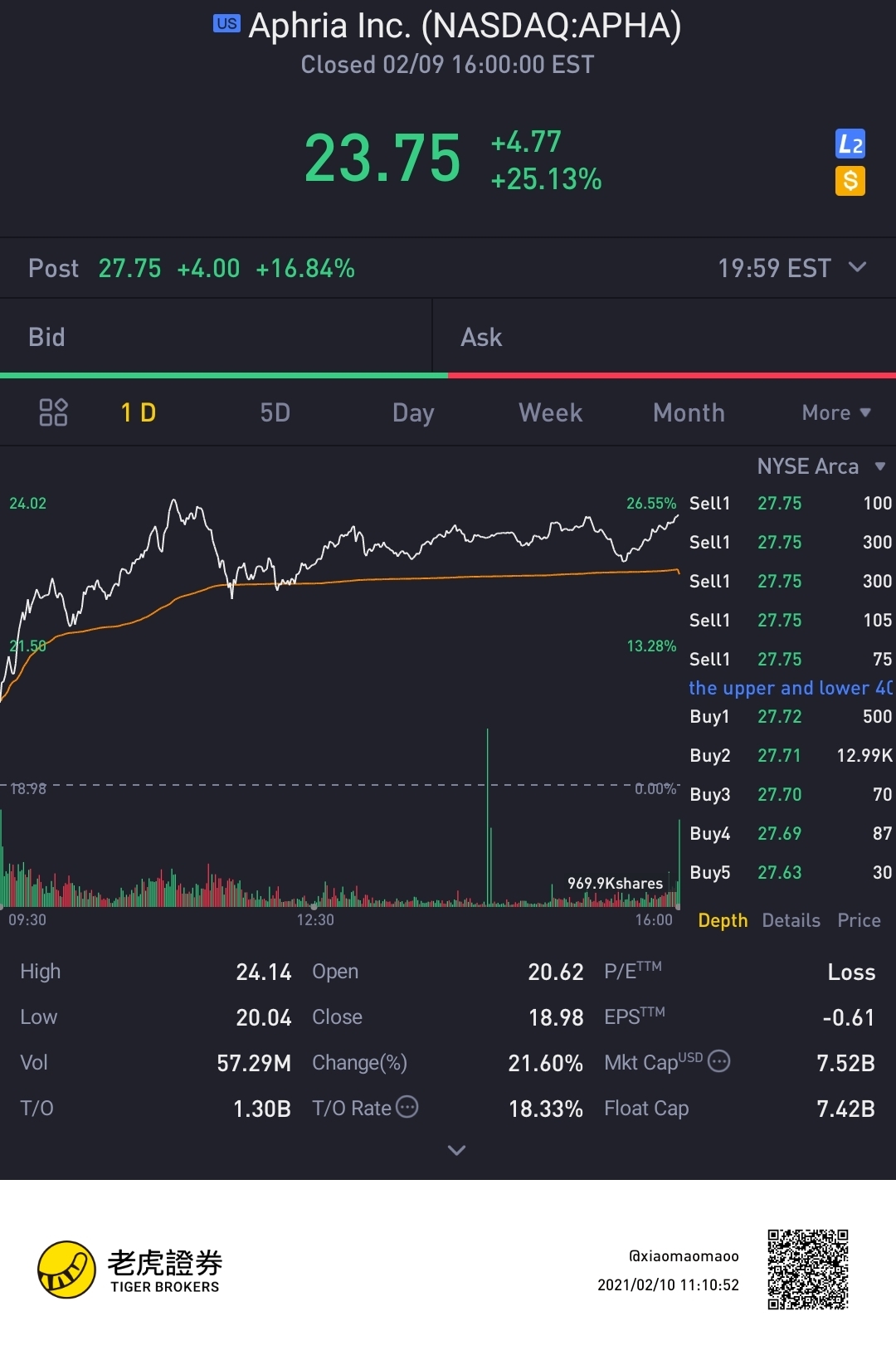Open the L2 level-two quotes icon
Screen dimensions: 896x1360
[x=850, y=144]
